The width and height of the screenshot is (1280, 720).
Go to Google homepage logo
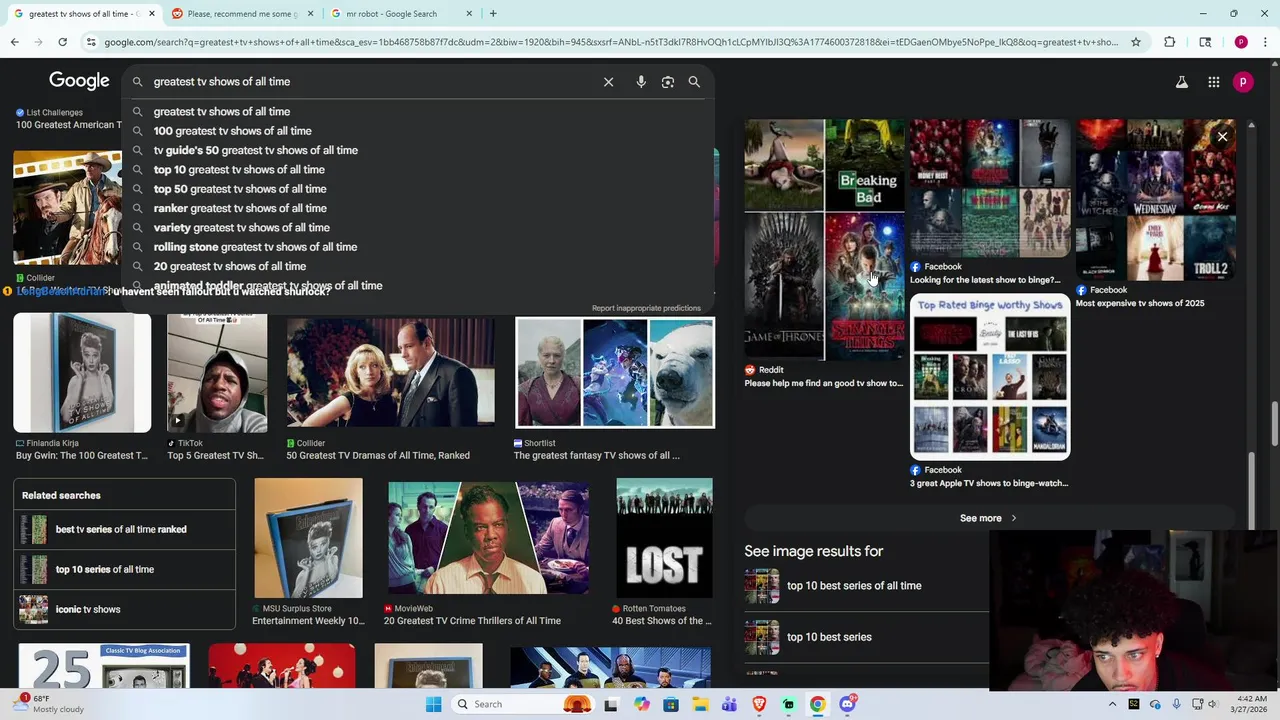(x=79, y=81)
